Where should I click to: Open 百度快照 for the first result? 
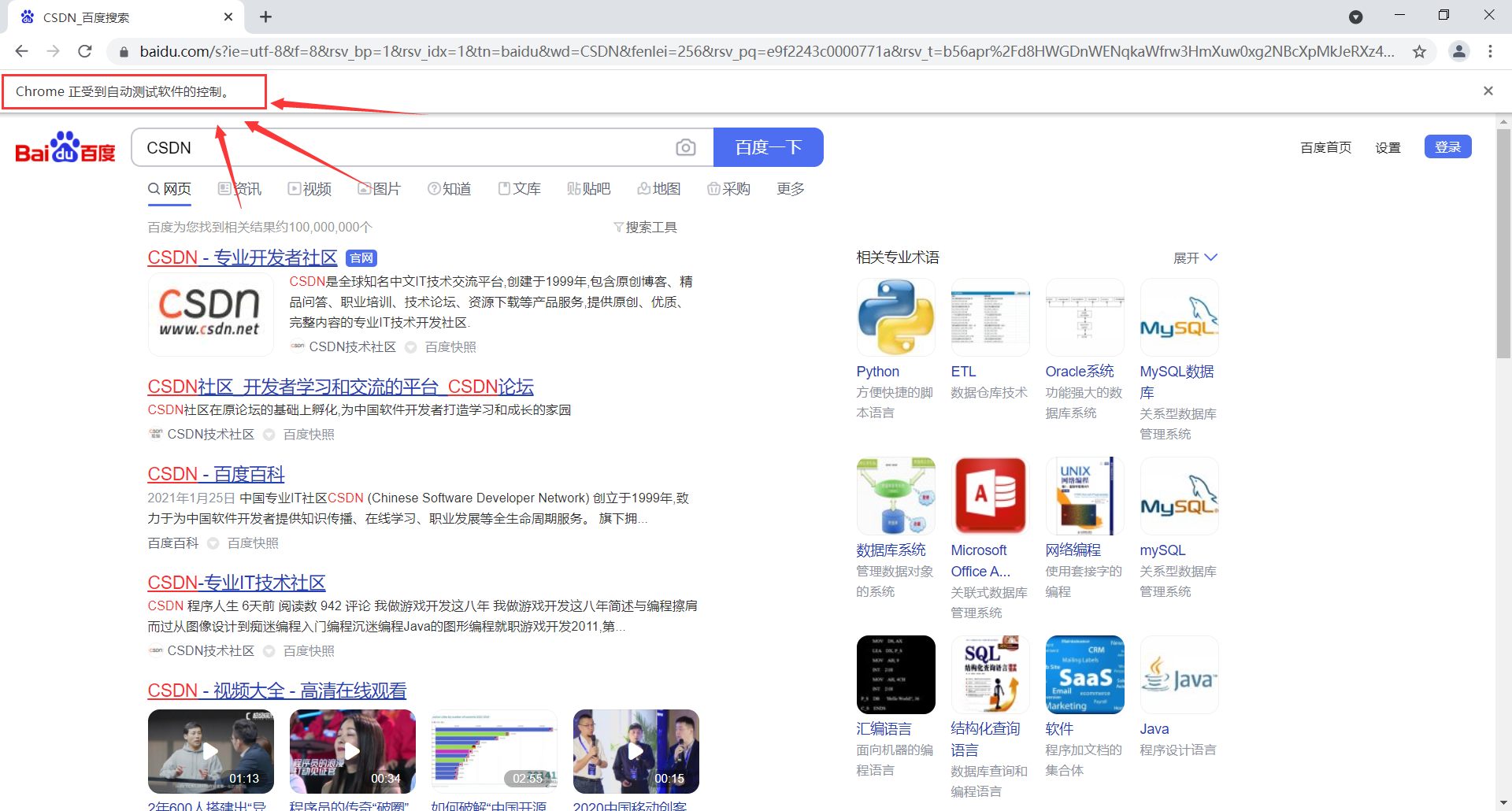[450, 346]
